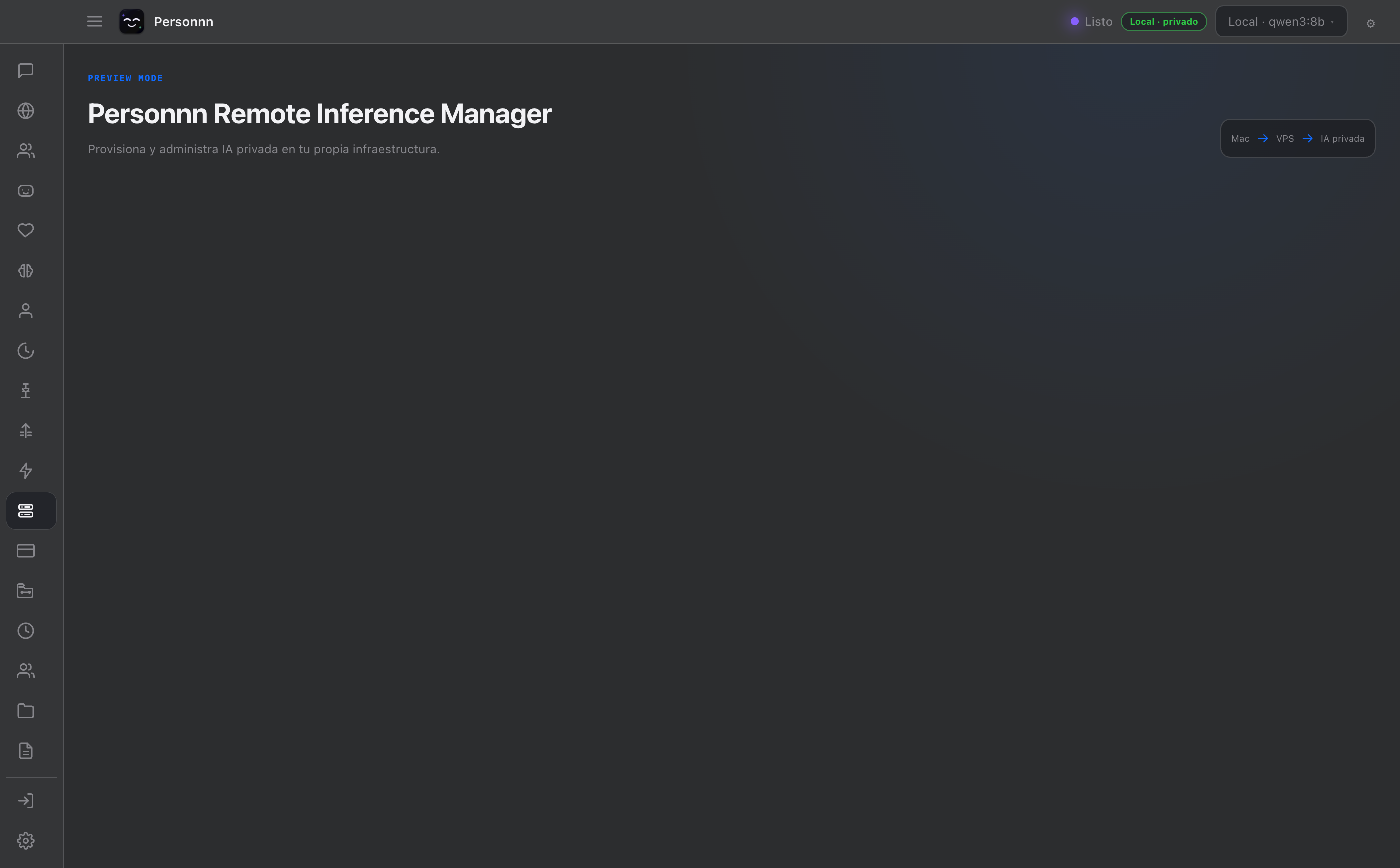
Task: Open the credit card sidebar icon
Action: point(26,551)
